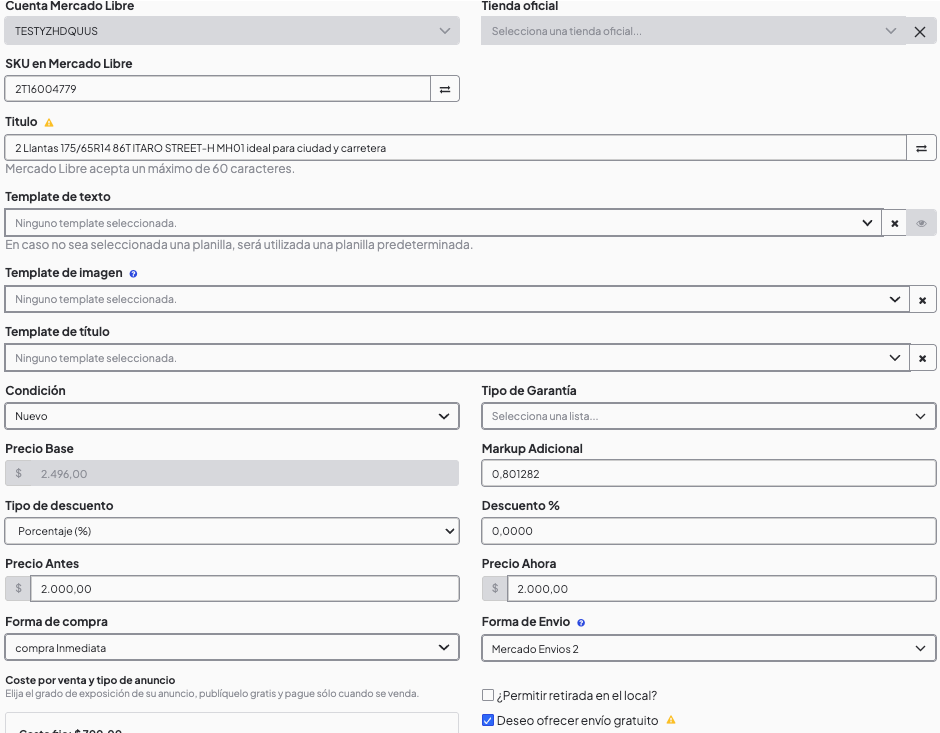Click the swap icon beside SKU field
Image resolution: width=940 pixels, height=733 pixels.
[x=445, y=89]
